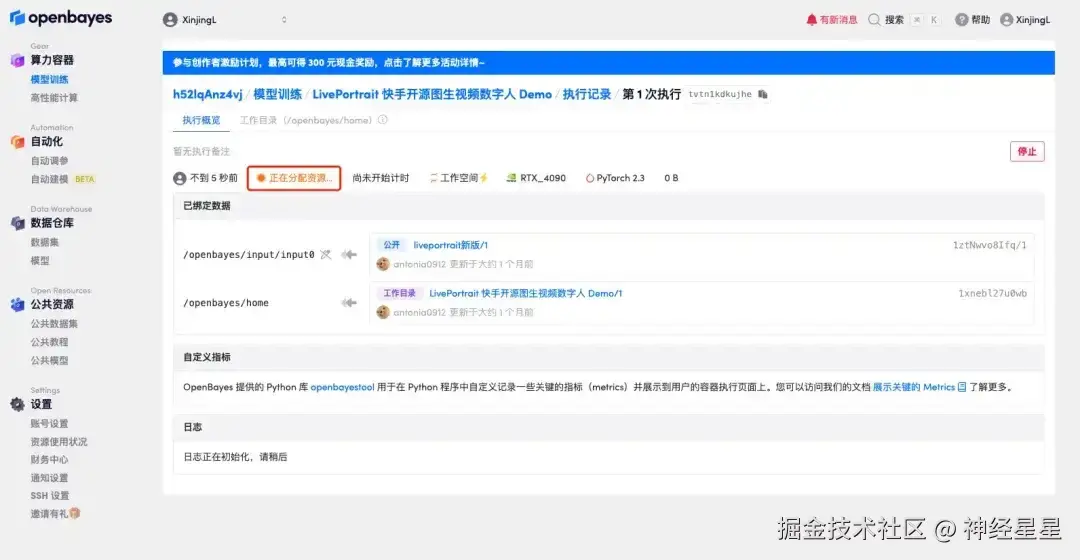Image resolution: width=1080 pixels, height=560 pixels.
Task: Select 模型训练 in the sidebar
Action: [49, 79]
